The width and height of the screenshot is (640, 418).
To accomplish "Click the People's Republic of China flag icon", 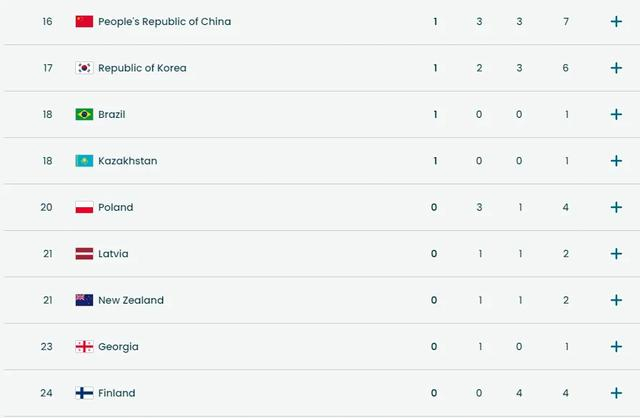I will coord(84,21).
